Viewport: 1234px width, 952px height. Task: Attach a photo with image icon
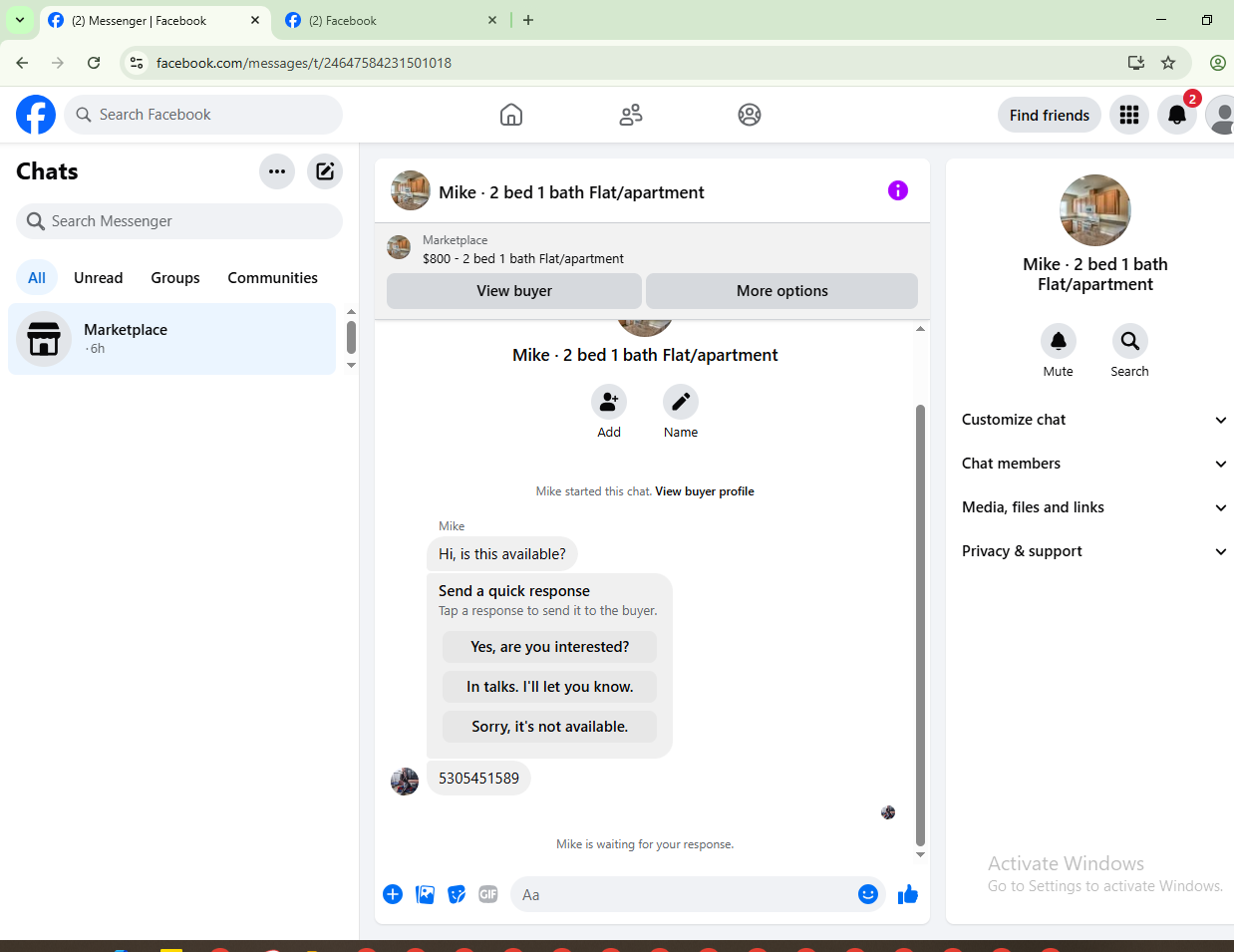(425, 894)
